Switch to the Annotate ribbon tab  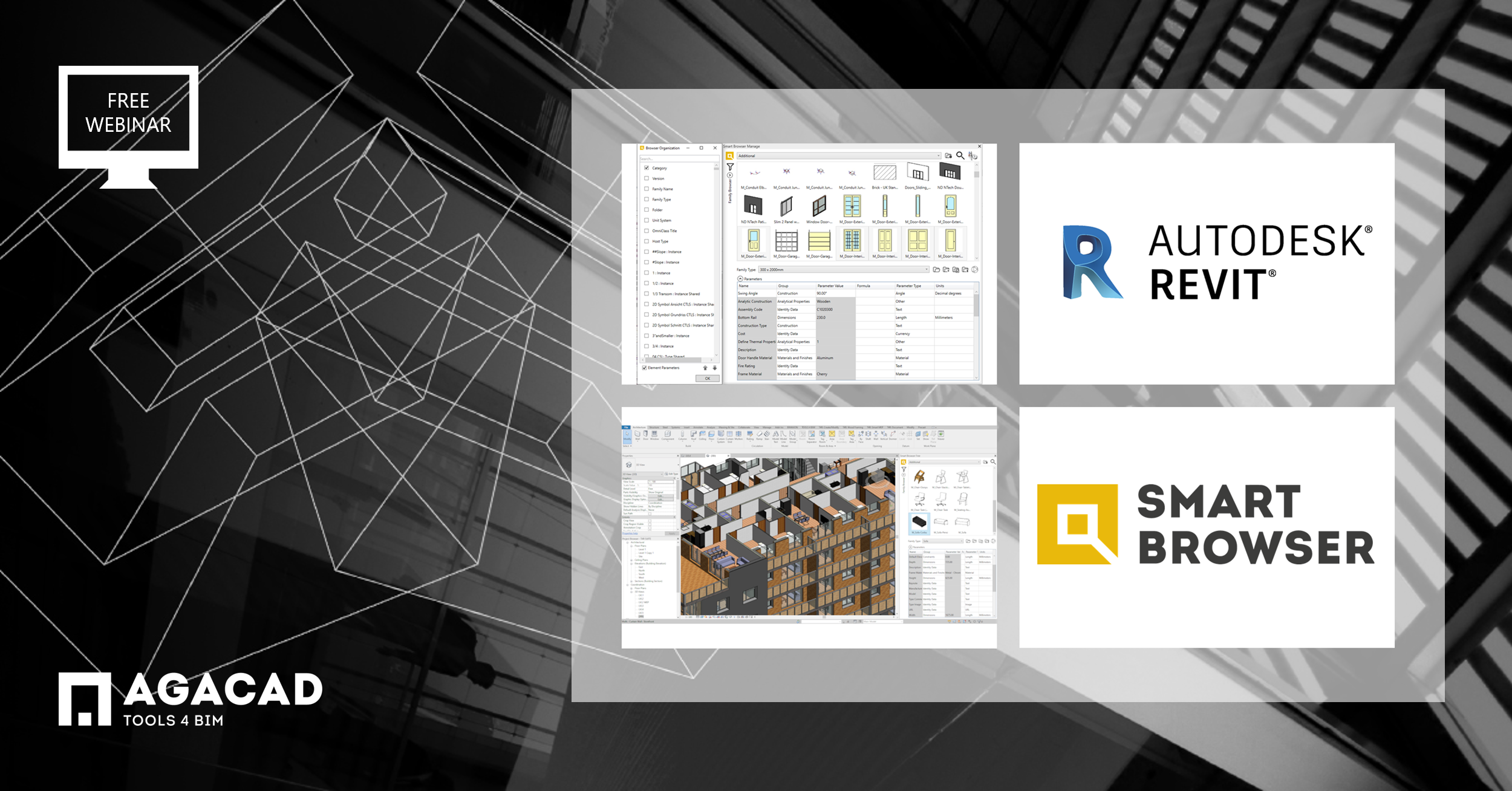[698, 427]
